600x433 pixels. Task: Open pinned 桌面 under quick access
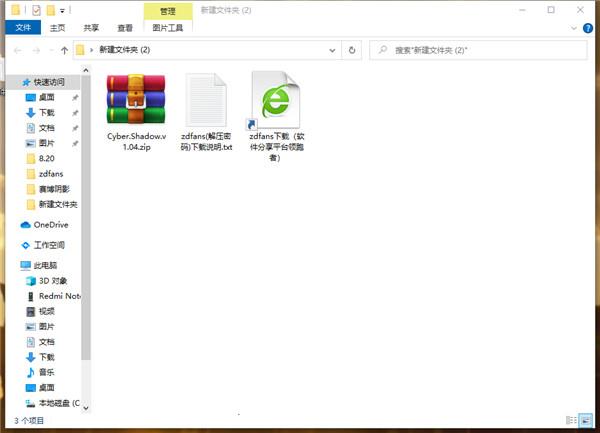47,97
